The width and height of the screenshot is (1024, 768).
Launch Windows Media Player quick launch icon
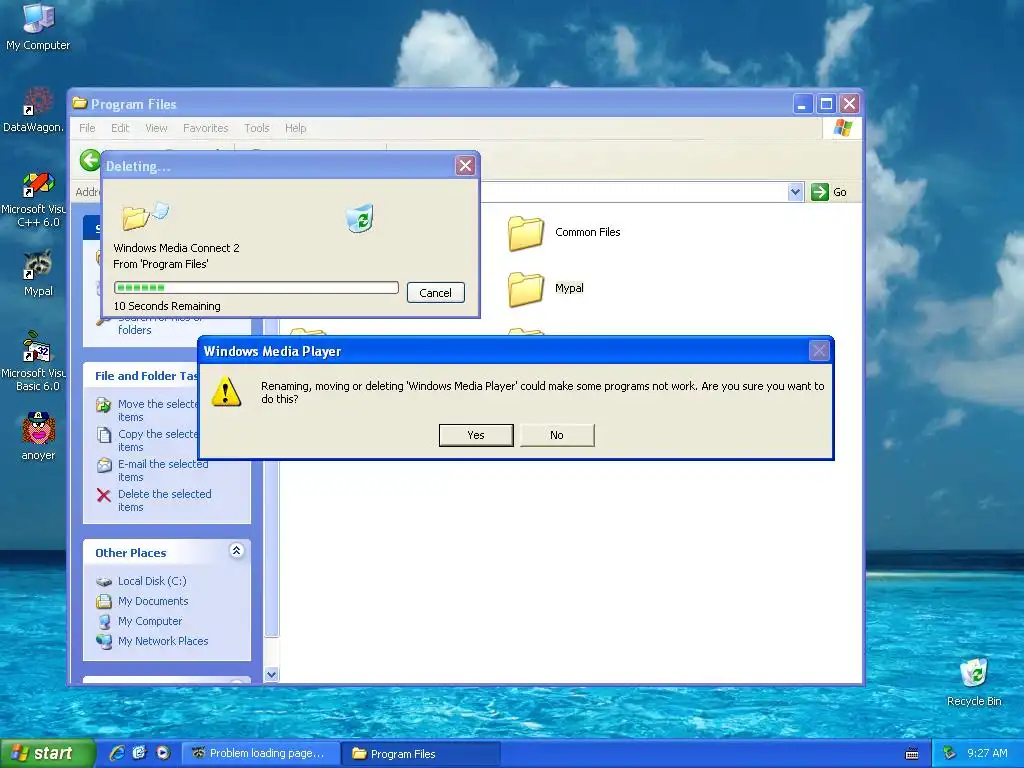pyautogui.click(x=163, y=753)
